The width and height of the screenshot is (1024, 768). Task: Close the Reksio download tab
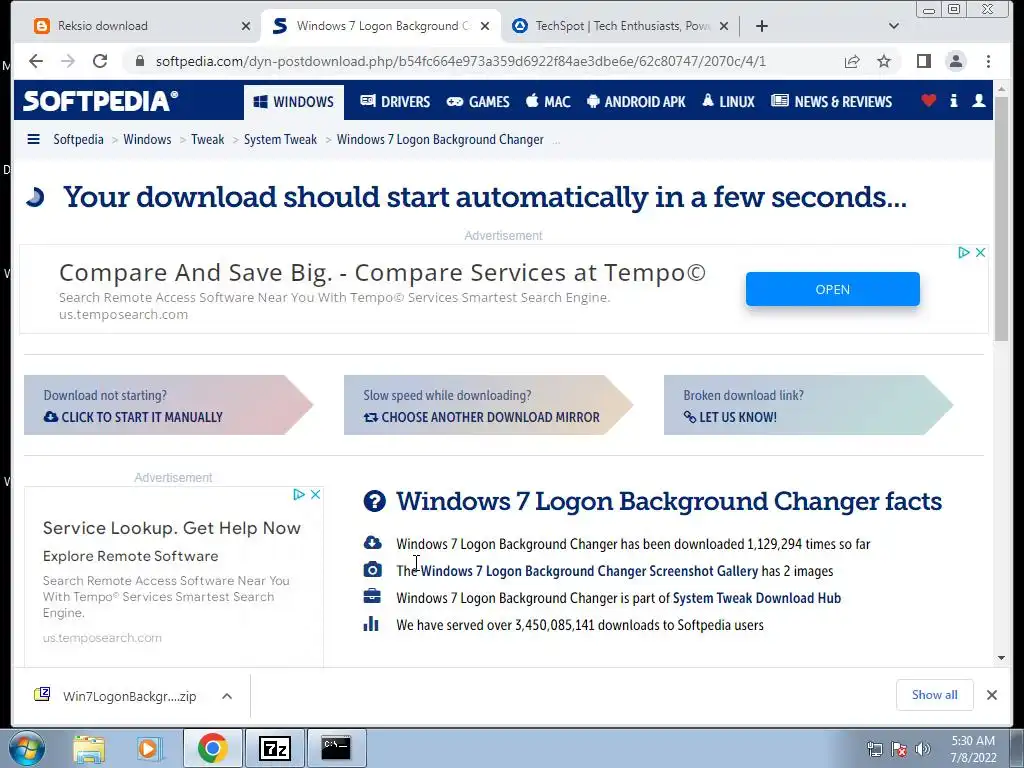246,26
